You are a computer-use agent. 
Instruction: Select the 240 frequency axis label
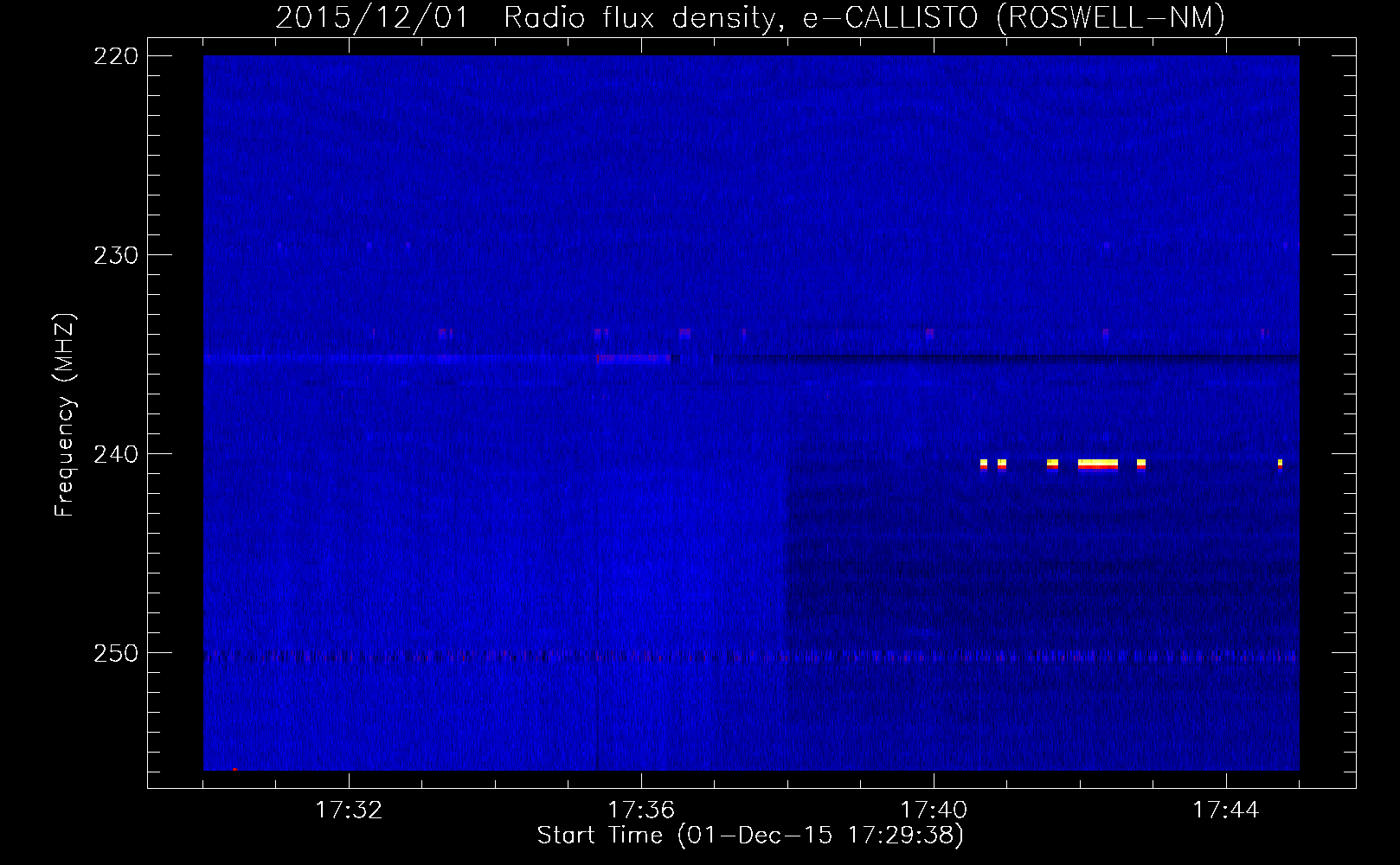115,454
